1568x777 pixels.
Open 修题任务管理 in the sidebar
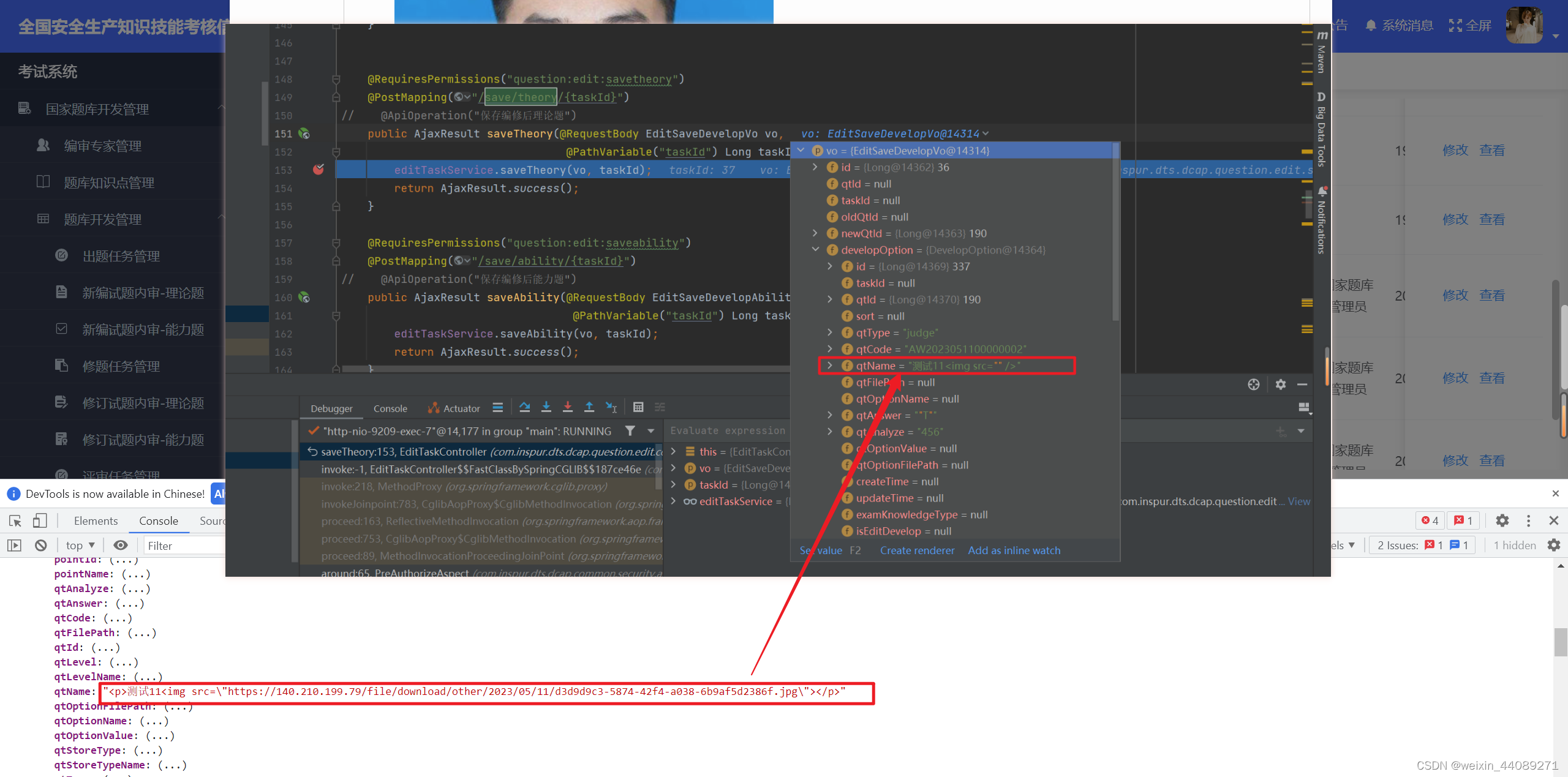[121, 366]
